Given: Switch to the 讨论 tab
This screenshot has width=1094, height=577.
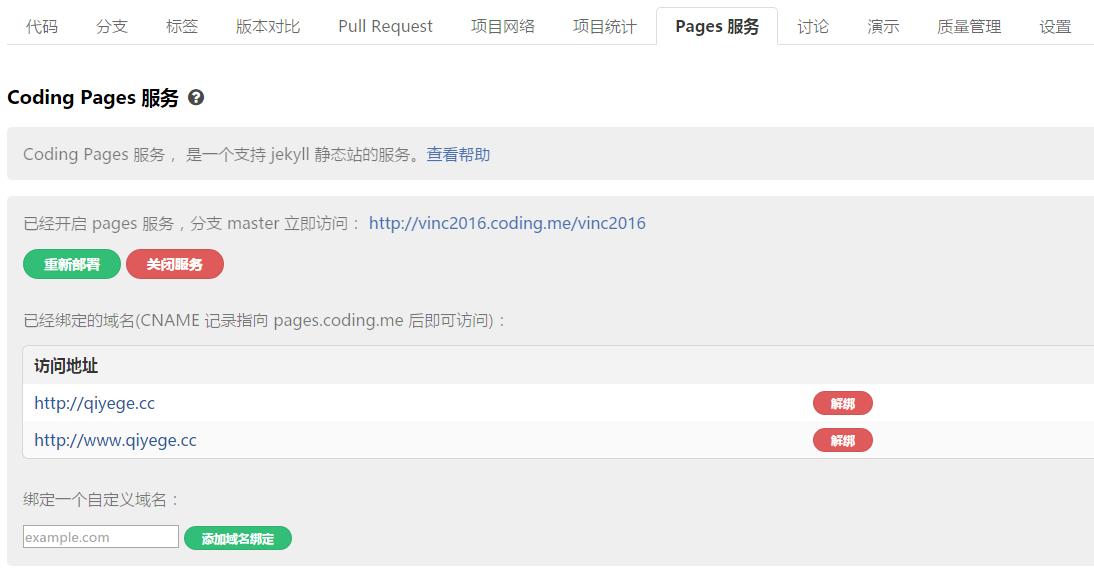Looking at the screenshot, I should [813, 27].
